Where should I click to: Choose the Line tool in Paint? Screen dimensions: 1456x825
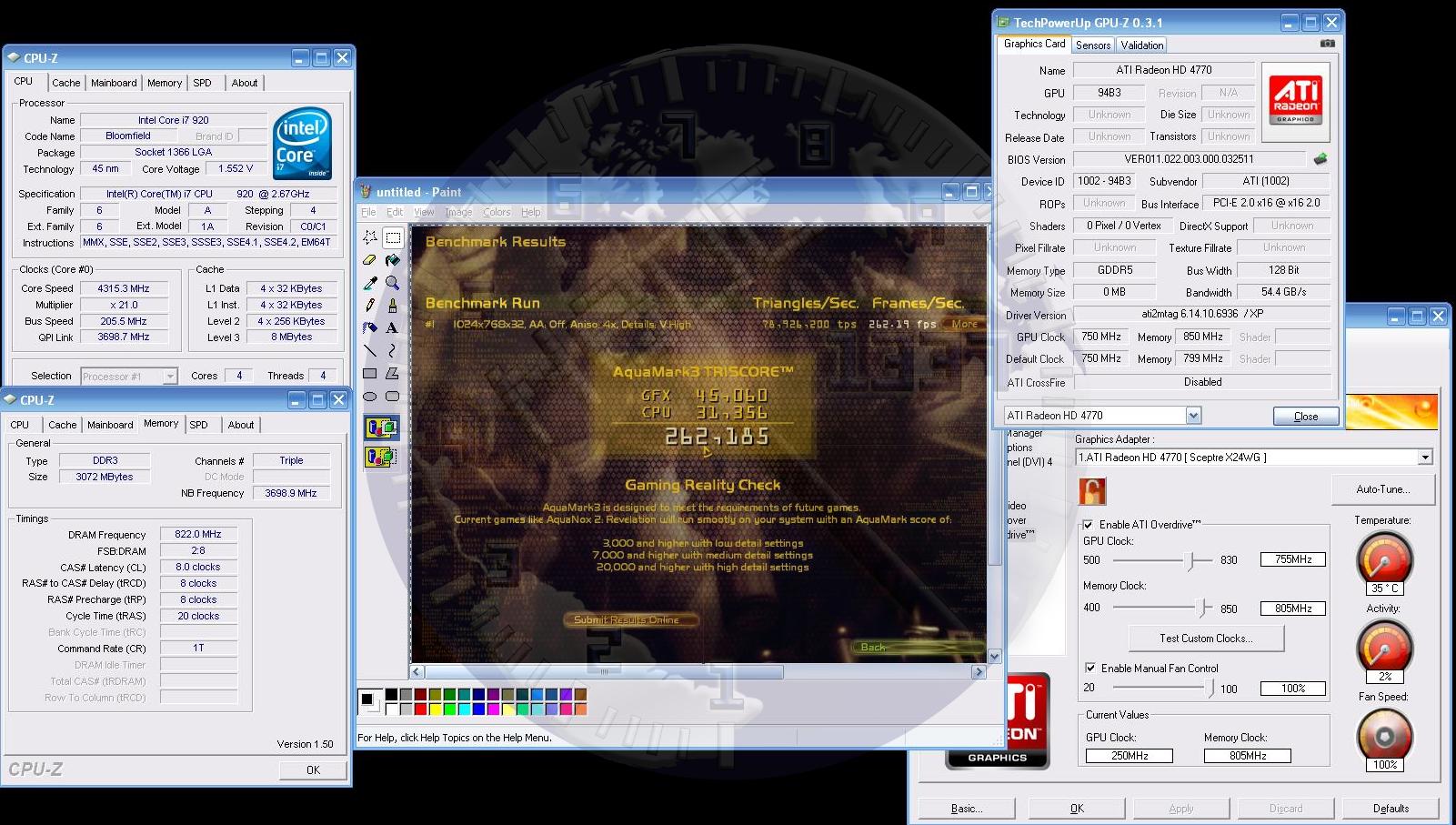(x=369, y=350)
